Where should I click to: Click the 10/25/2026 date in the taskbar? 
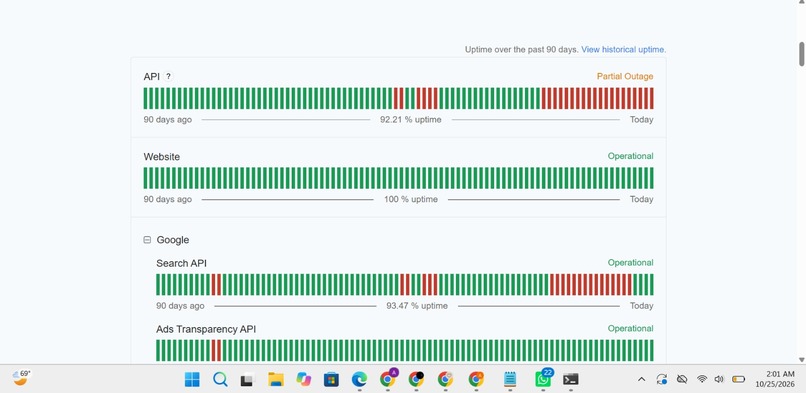click(775, 384)
